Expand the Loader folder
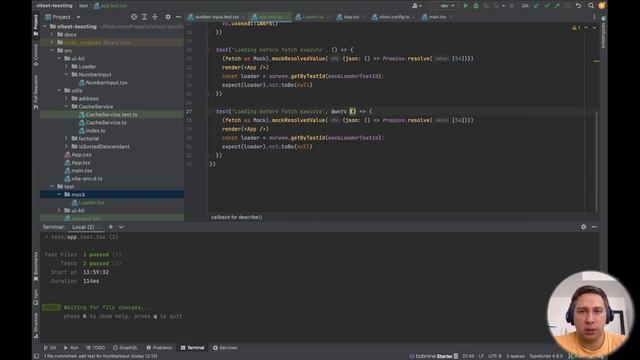 pos(67,67)
